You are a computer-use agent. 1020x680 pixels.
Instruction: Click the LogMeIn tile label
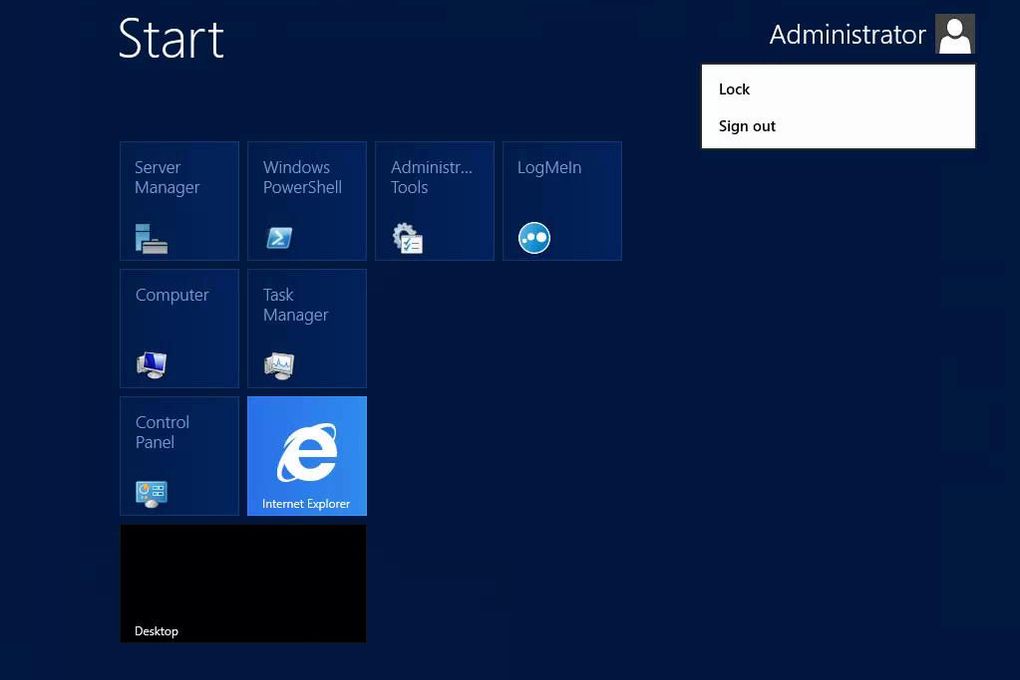[549, 168]
